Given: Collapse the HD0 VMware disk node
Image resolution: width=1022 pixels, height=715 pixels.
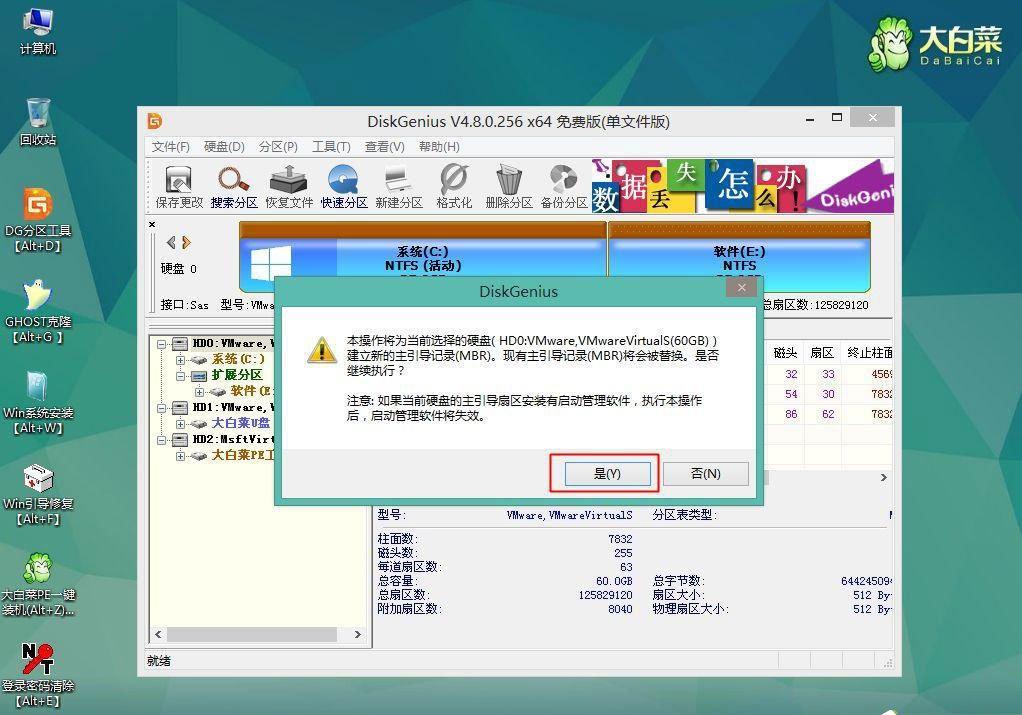Looking at the screenshot, I should (x=162, y=343).
